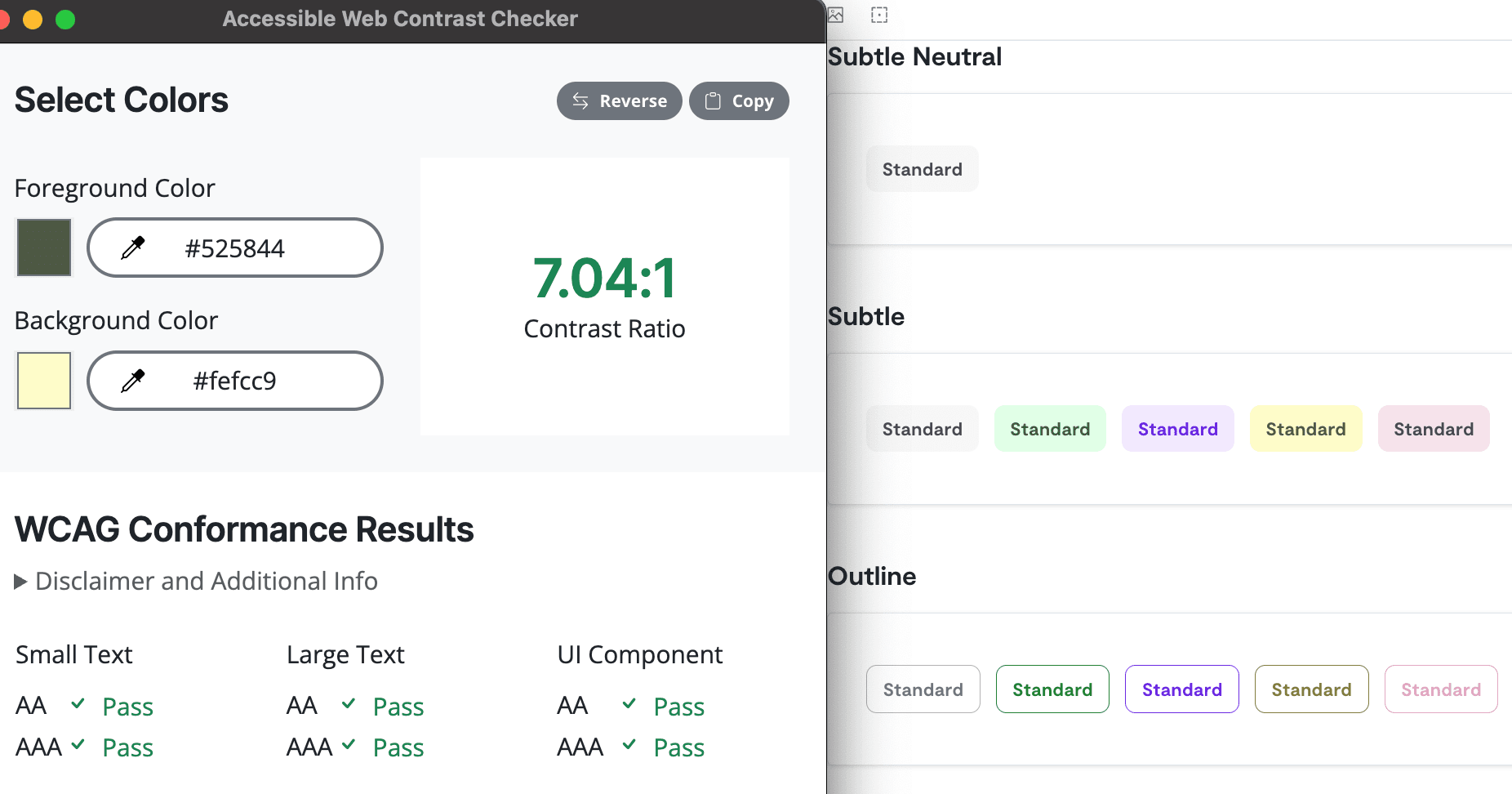
Task: Click the purple Outline Standard button
Action: point(1181,689)
